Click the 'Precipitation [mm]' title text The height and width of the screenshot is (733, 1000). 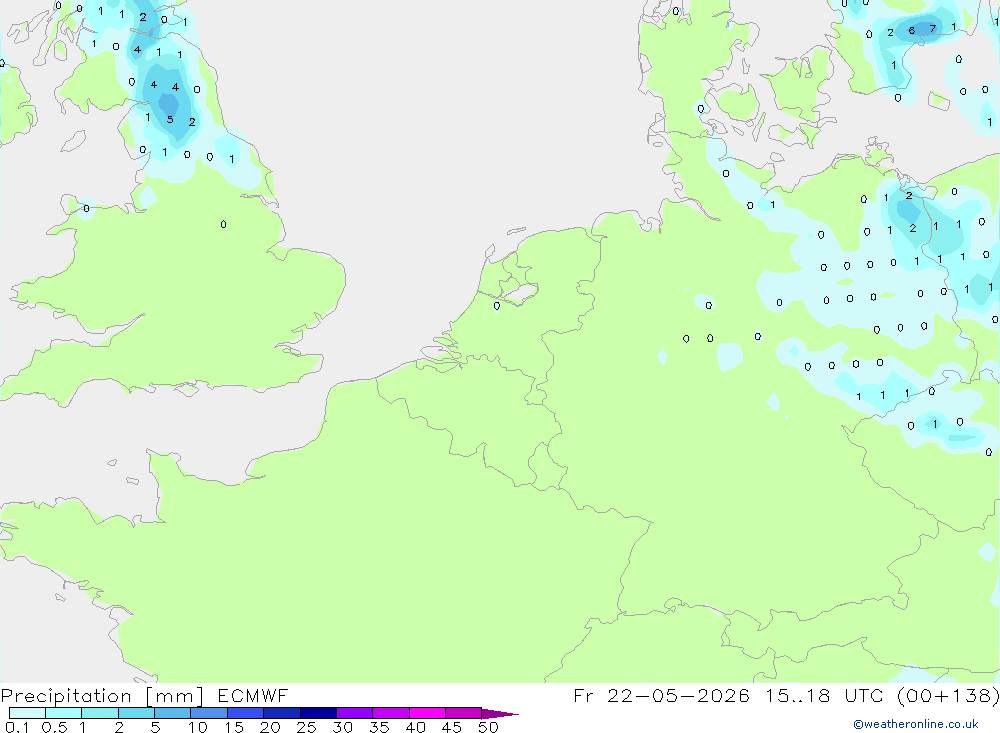[x=102, y=696]
